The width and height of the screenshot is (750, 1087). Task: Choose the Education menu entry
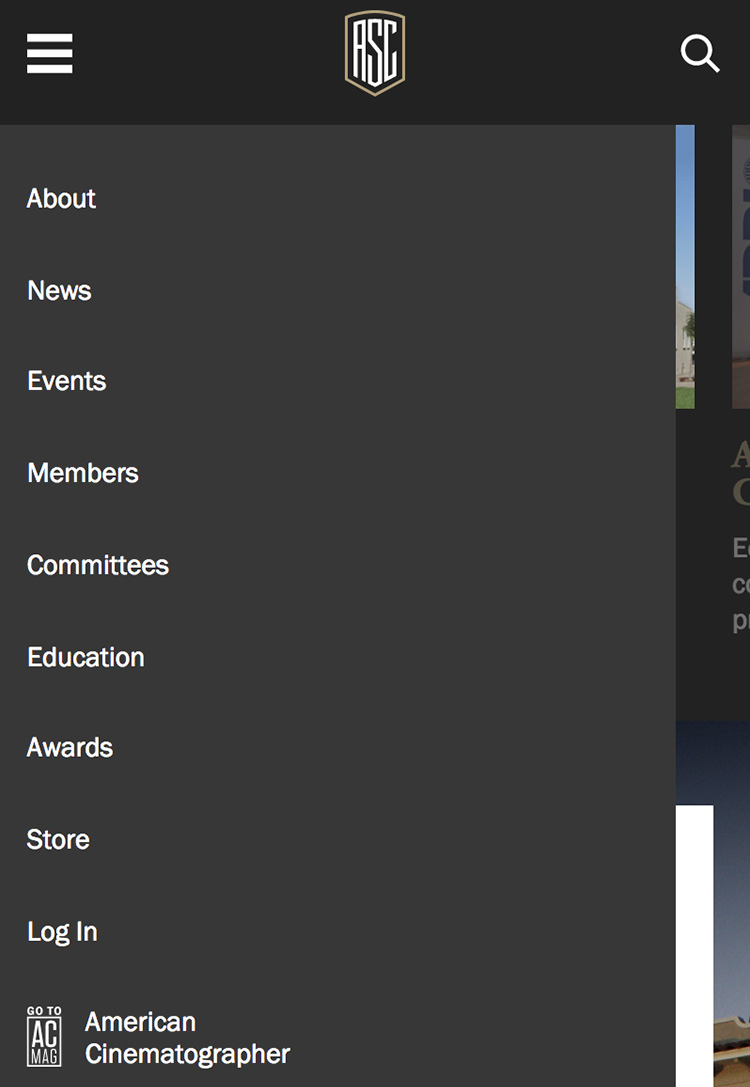(86, 657)
